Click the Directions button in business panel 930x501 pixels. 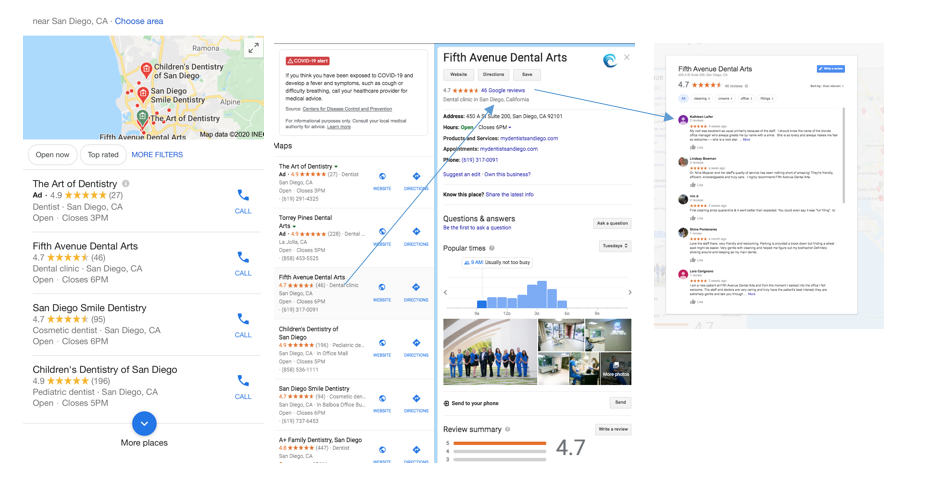pos(493,75)
